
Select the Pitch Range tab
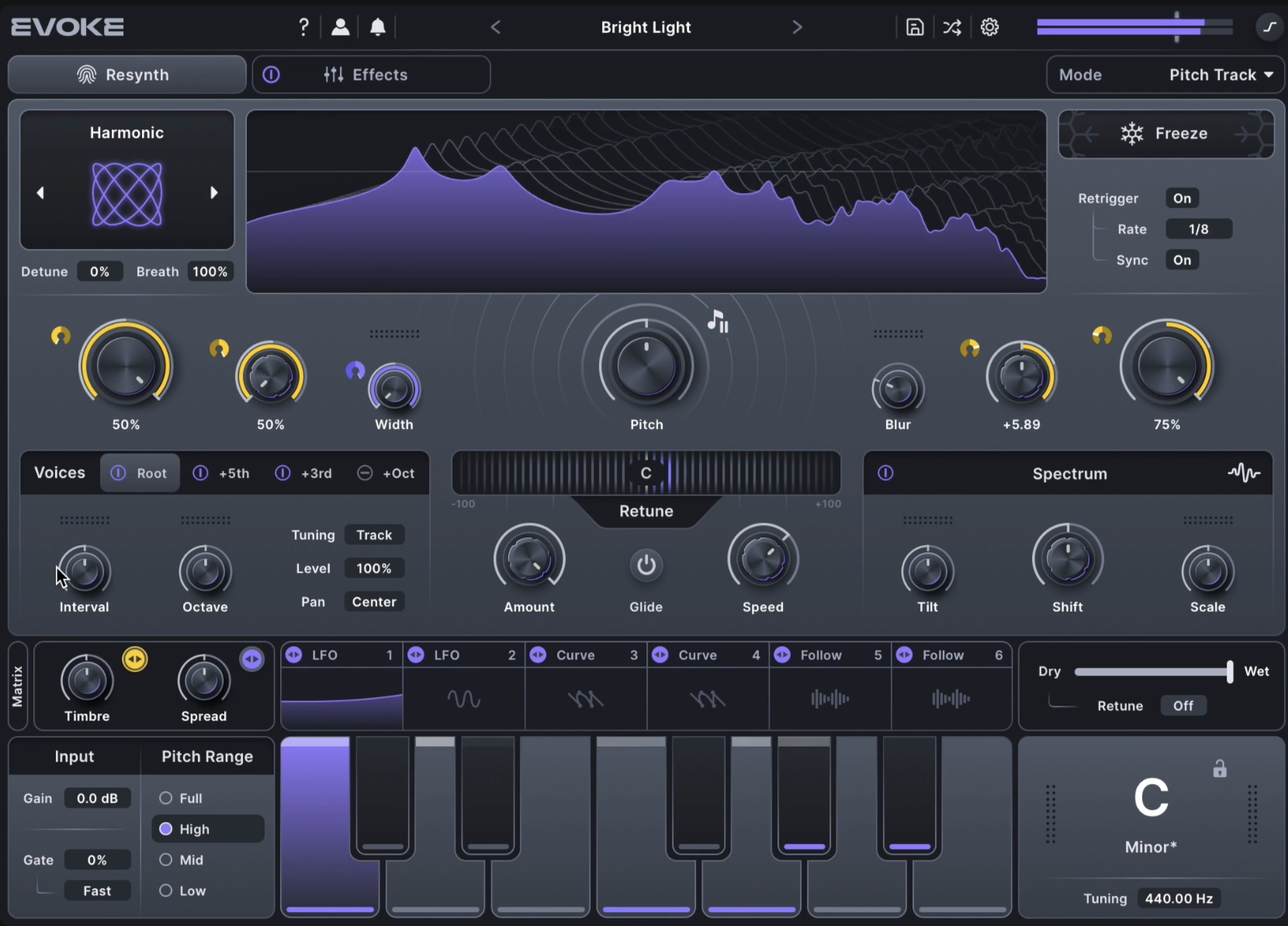207,756
